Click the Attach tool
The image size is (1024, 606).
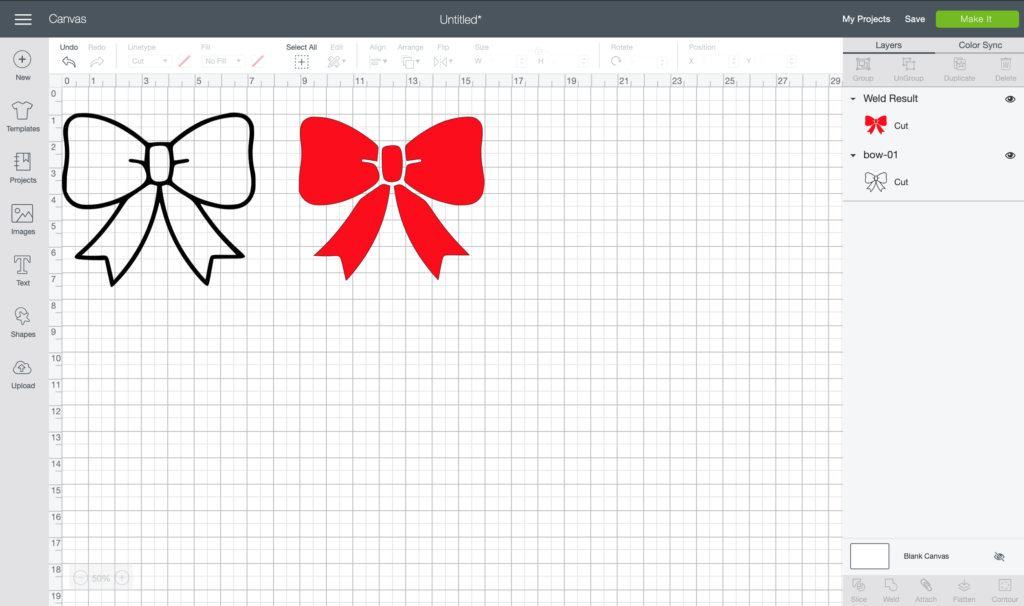point(925,590)
